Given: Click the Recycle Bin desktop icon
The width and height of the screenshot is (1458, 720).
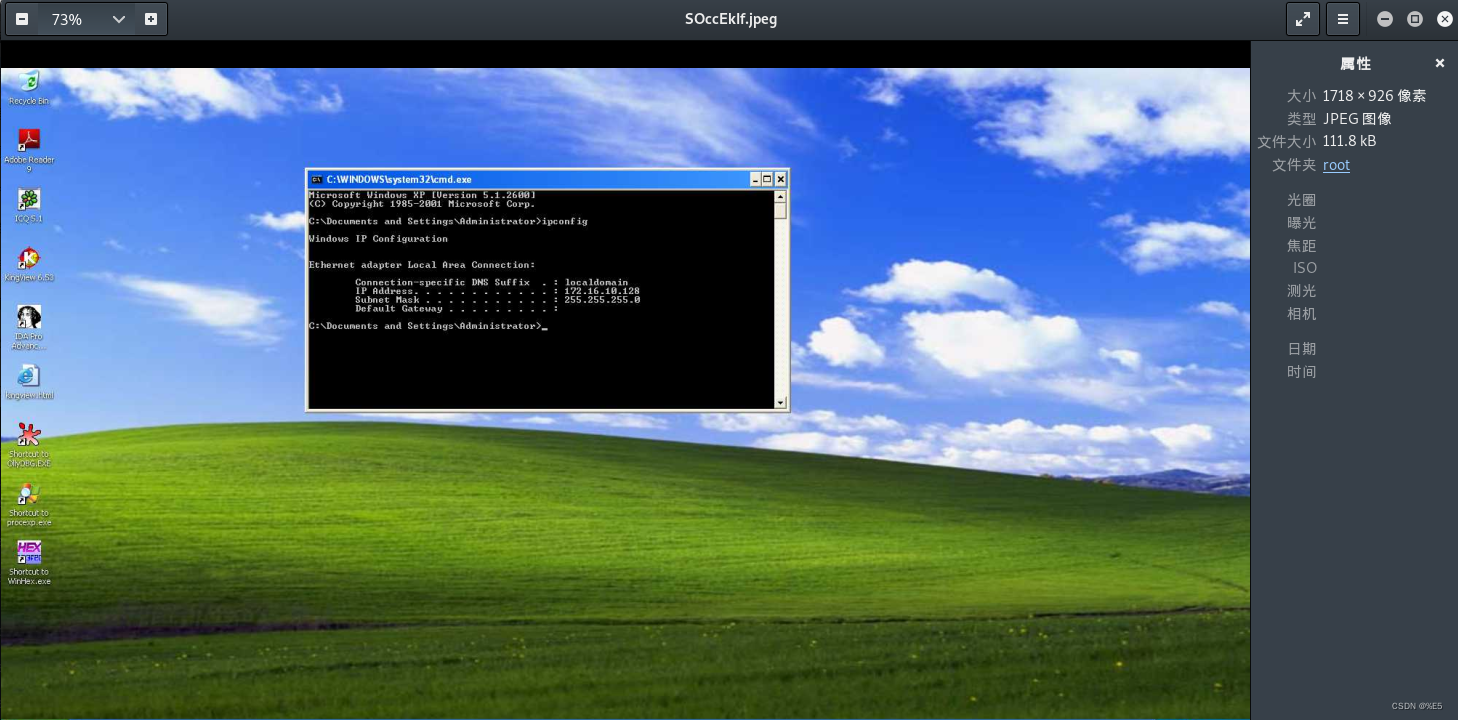Looking at the screenshot, I should coord(29,88).
